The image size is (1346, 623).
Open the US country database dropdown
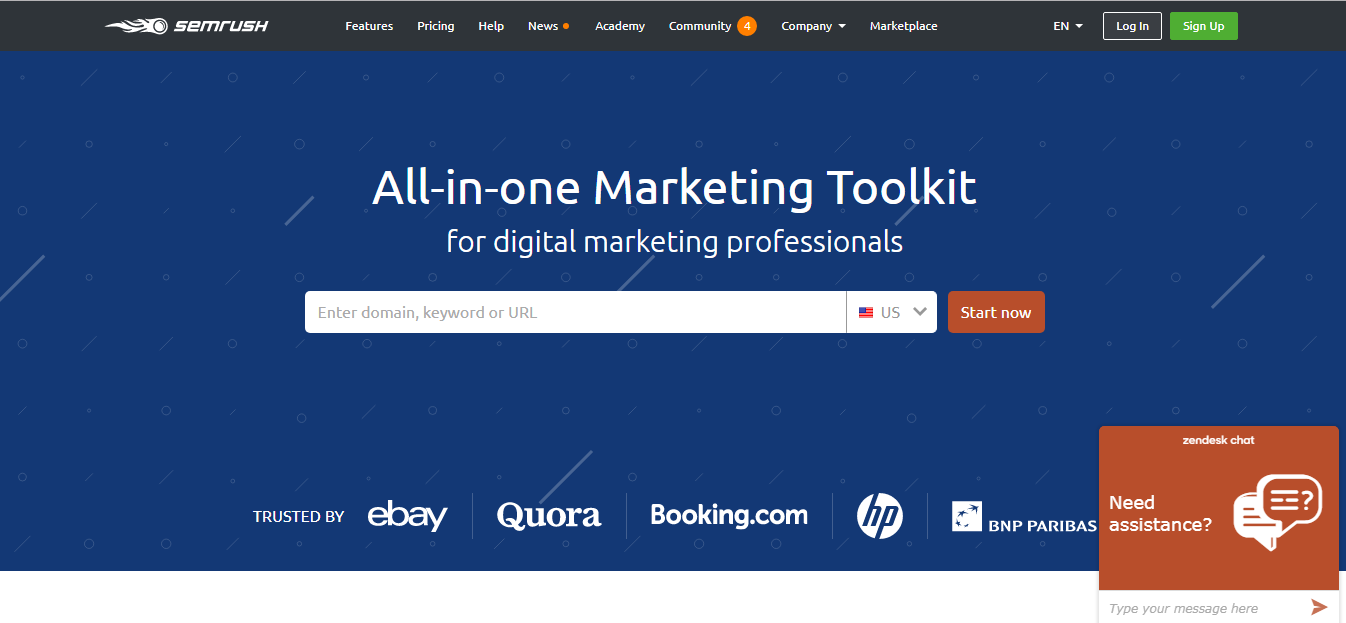892,312
